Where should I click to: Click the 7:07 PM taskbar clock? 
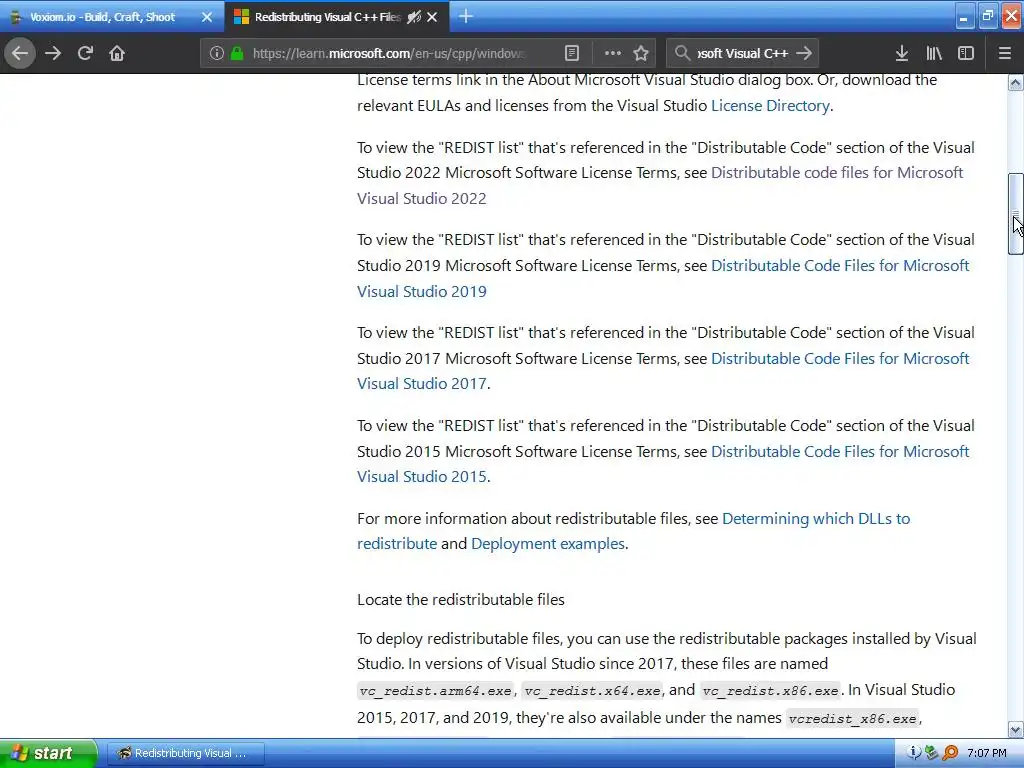click(x=987, y=753)
